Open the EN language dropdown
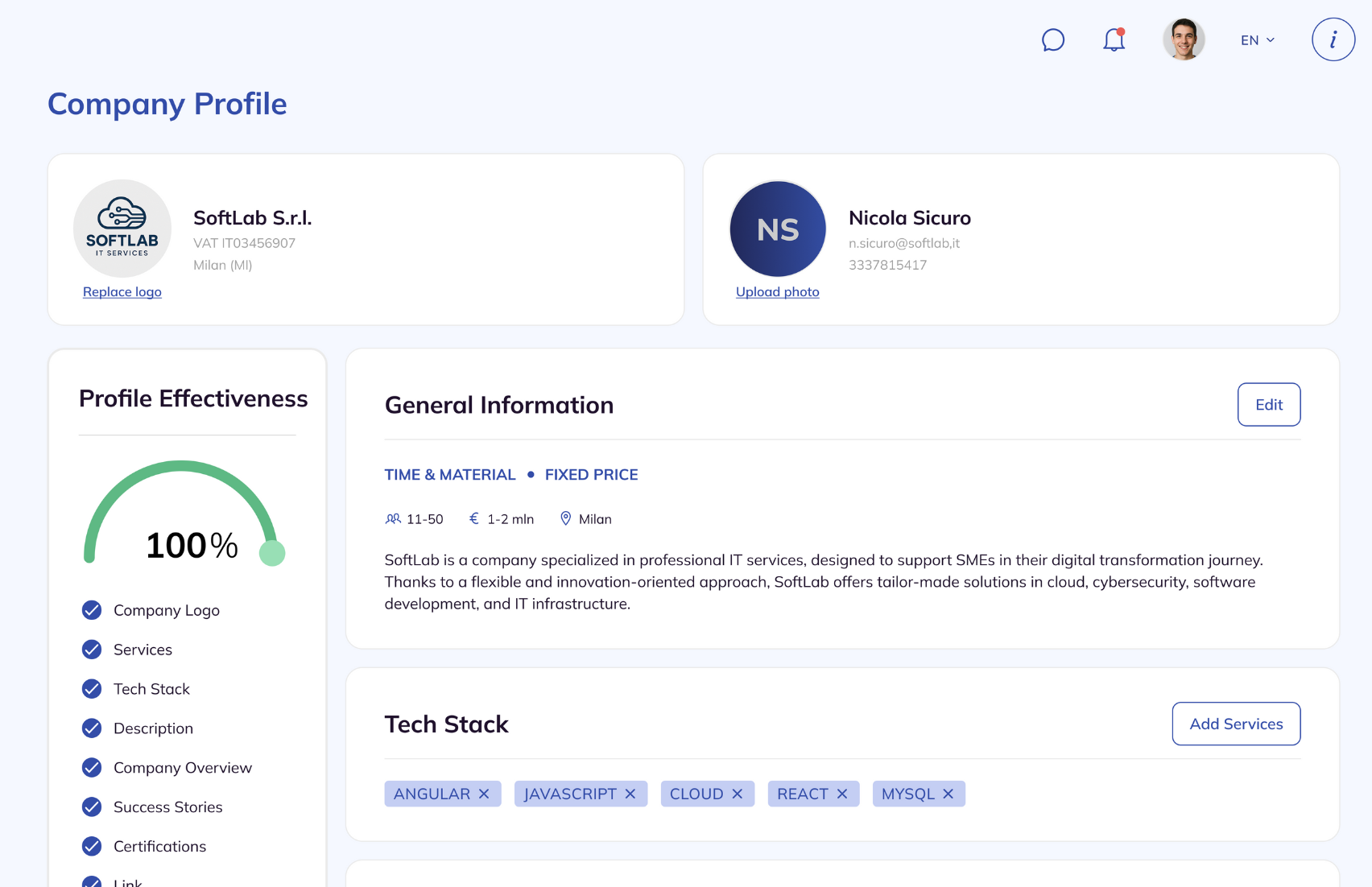 [1256, 39]
